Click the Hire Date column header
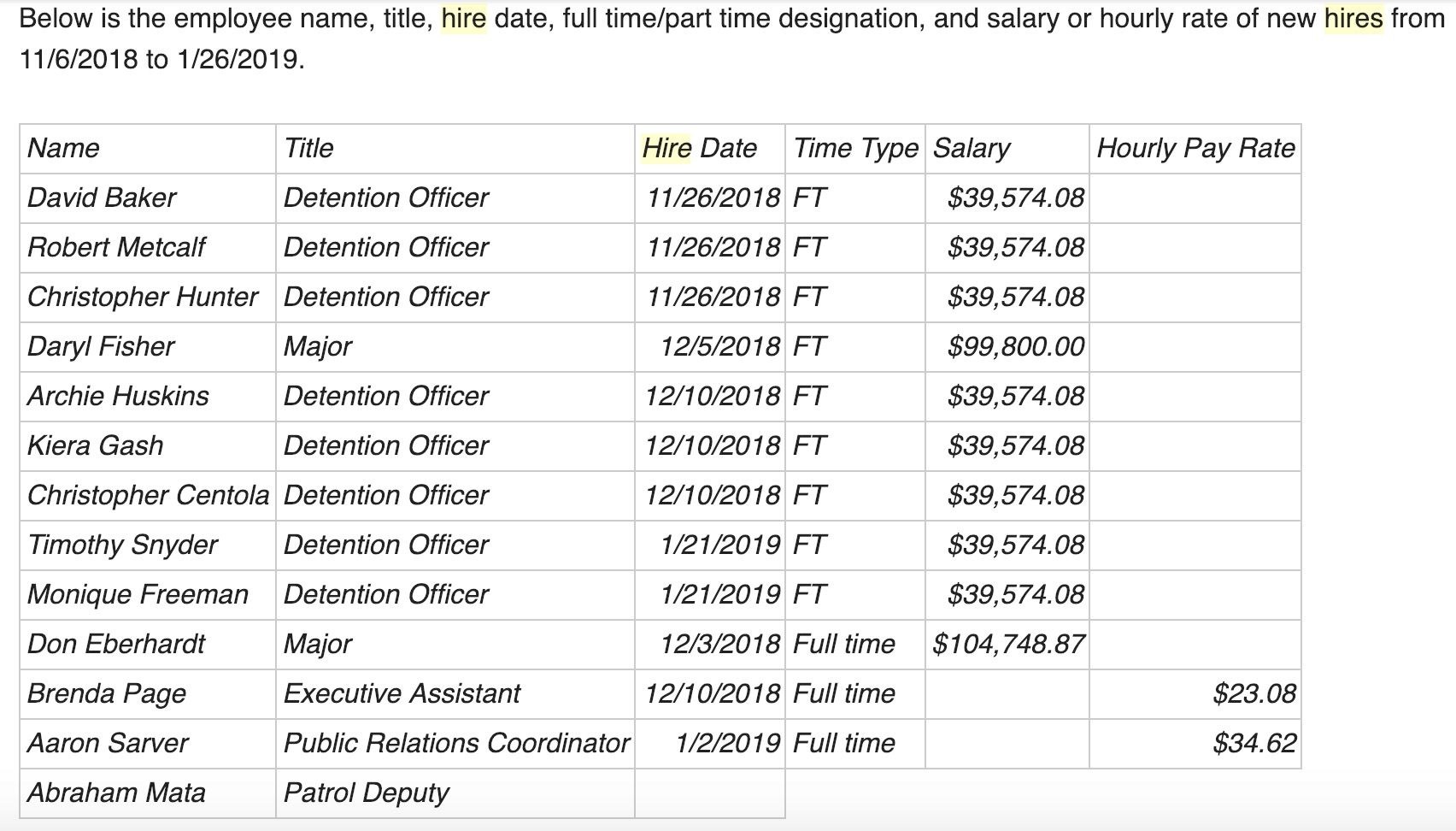Screen dimensions: 1456x831 [710, 149]
